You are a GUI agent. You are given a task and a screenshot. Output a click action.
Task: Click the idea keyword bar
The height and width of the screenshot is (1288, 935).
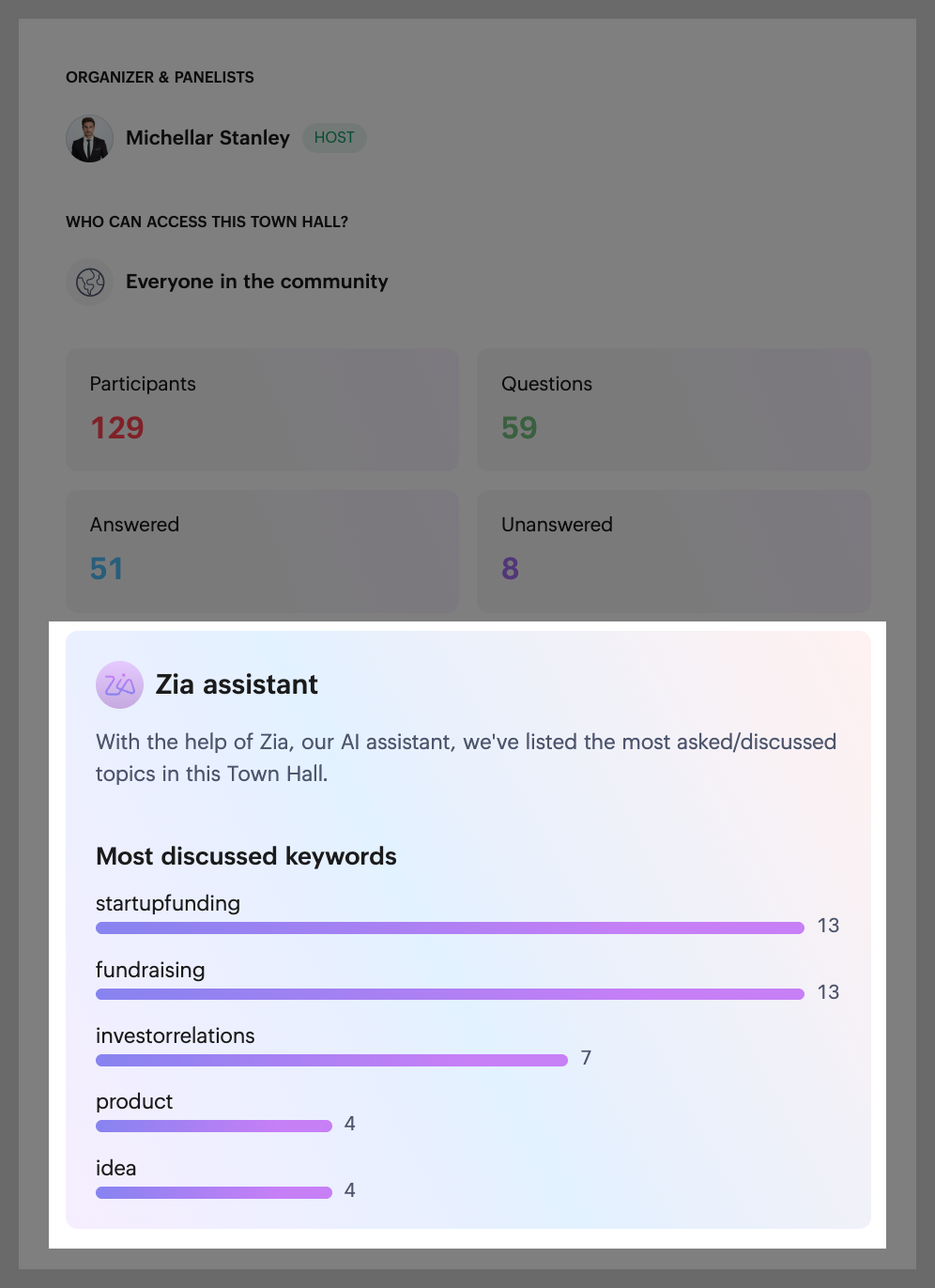[x=214, y=1192]
